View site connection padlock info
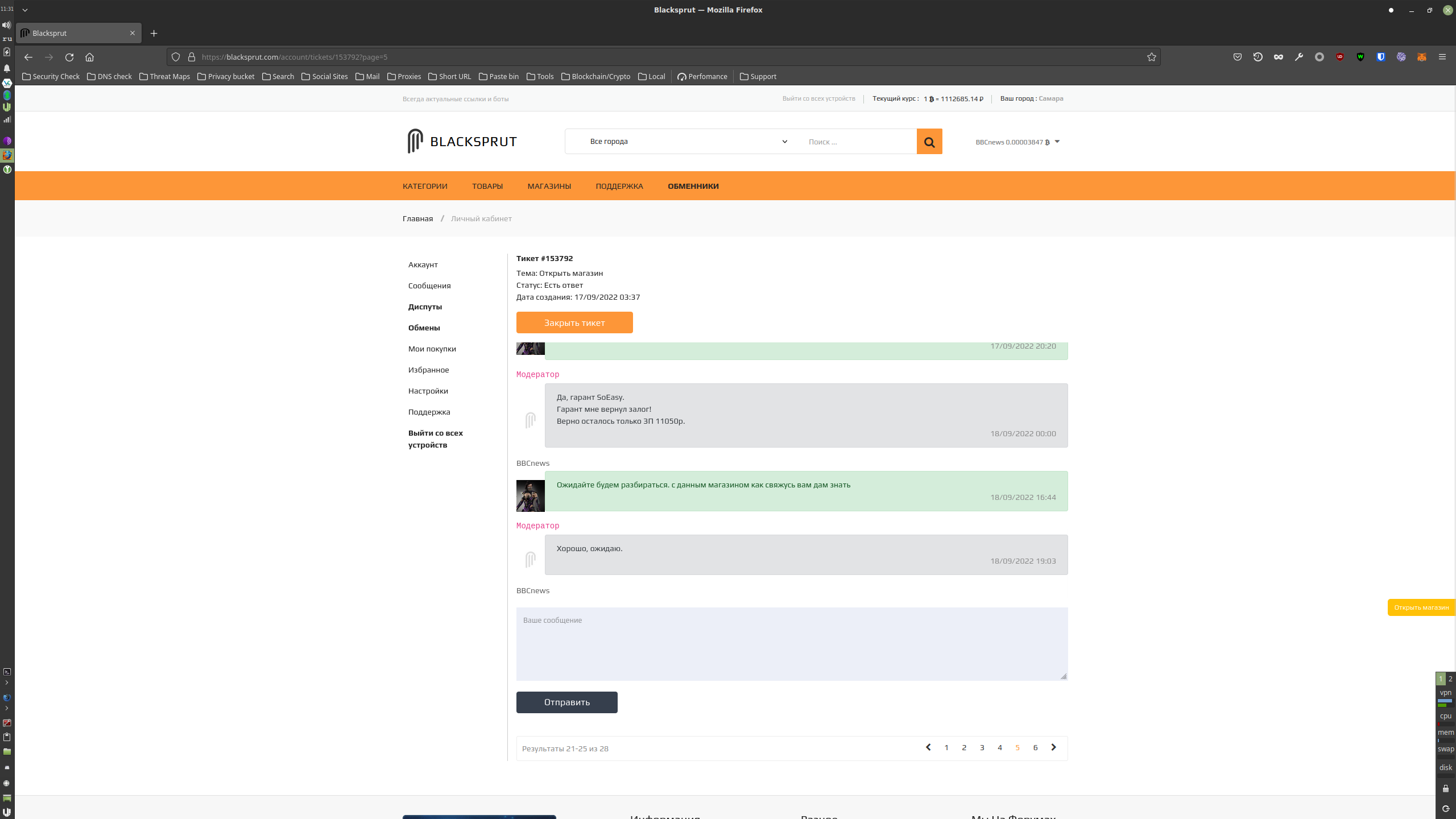 pos(192,57)
